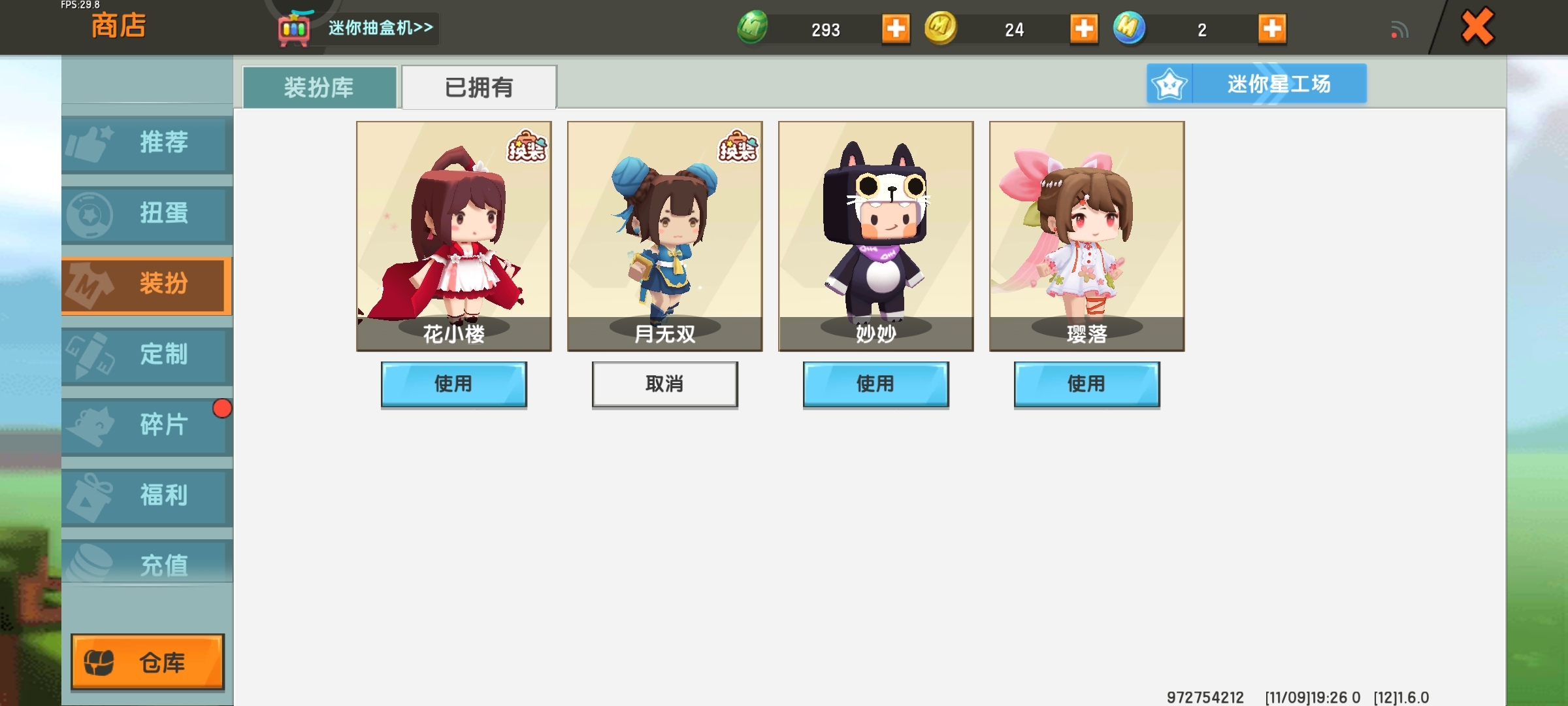1568x706 pixels.
Task: Open the 迷你星工场 star workshop
Action: point(1256,84)
